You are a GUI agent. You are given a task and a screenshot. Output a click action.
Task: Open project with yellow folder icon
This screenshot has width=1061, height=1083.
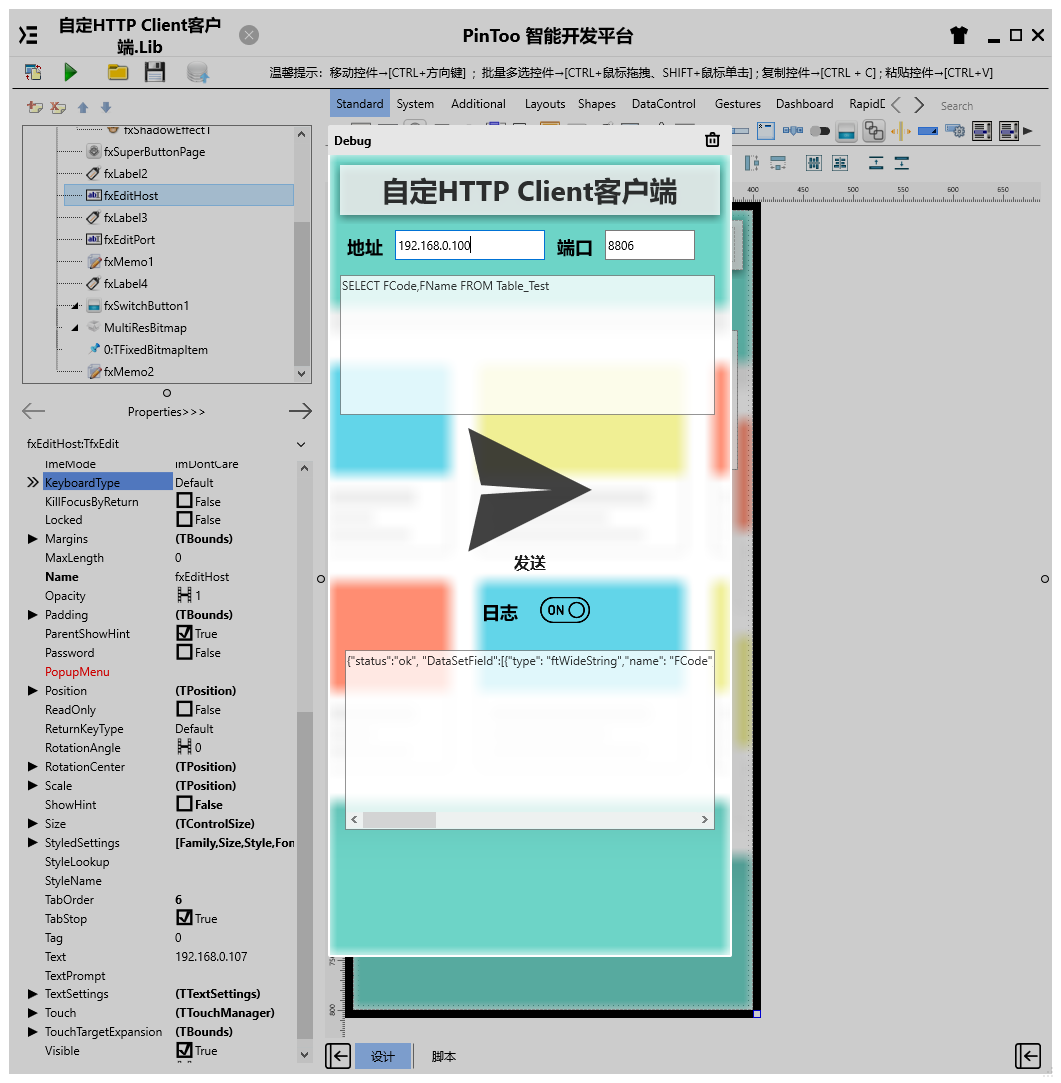pyautogui.click(x=117, y=72)
